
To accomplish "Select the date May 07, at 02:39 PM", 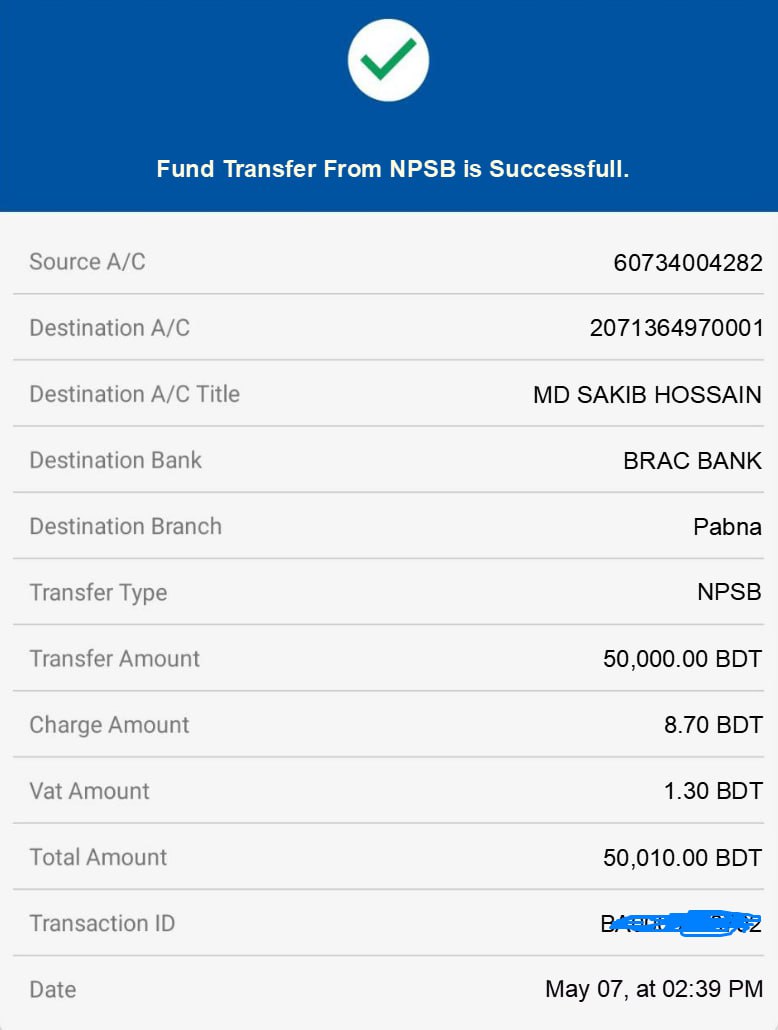I will pyautogui.click(x=654, y=990).
